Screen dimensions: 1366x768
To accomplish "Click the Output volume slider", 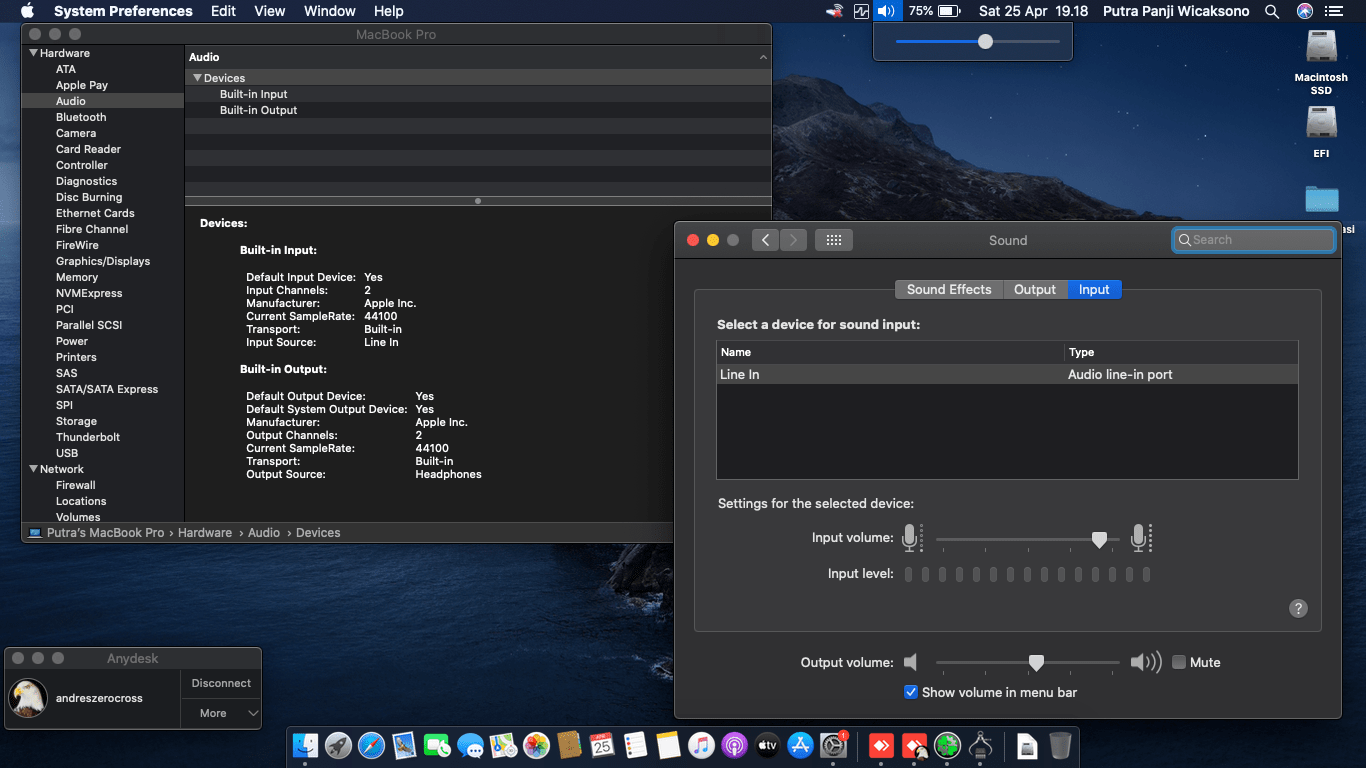I will pyautogui.click(x=1028, y=662).
